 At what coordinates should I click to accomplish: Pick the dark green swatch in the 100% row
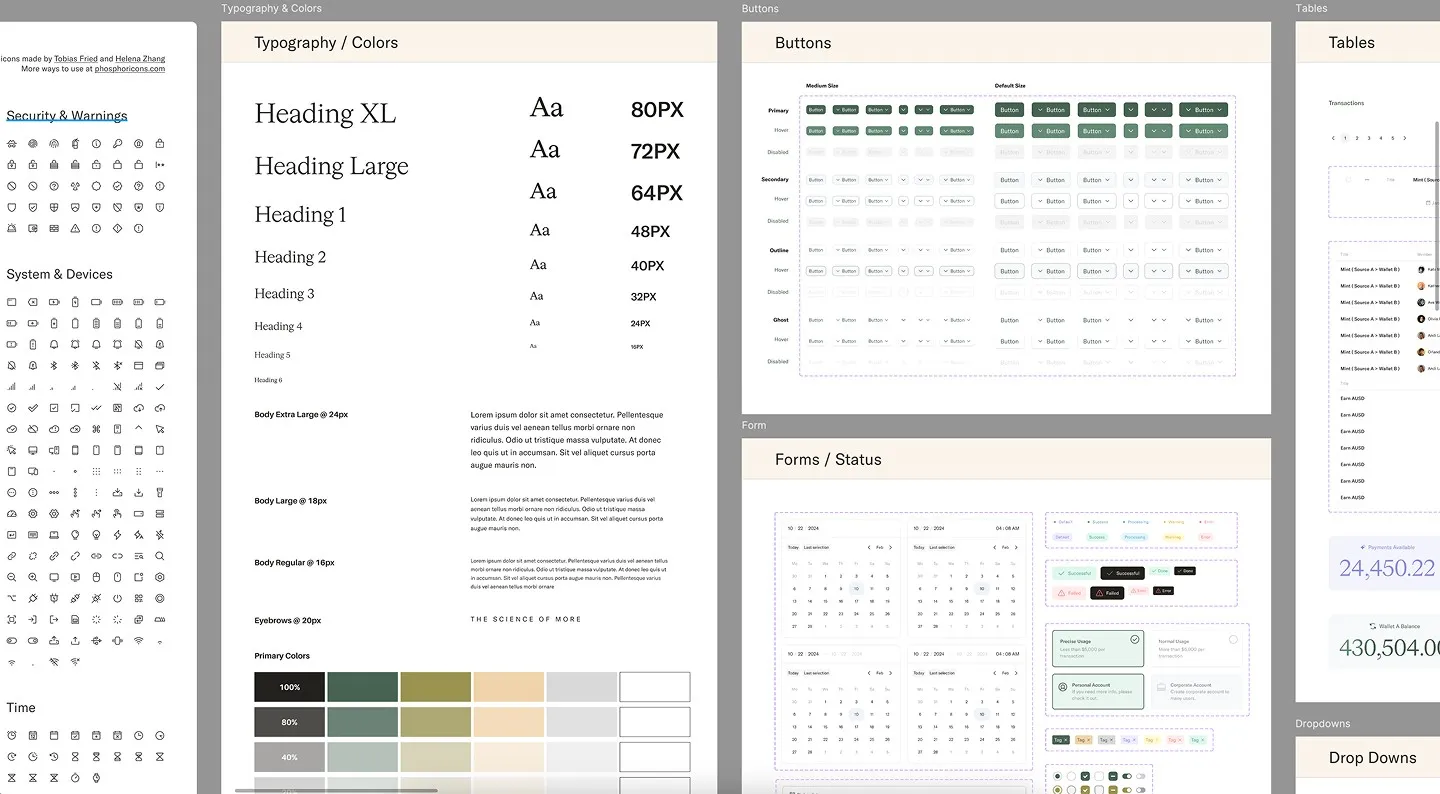[363, 687]
